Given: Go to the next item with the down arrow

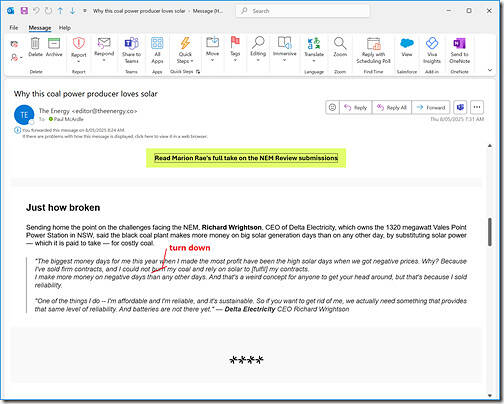Looking at the screenshot, I should point(72,11).
